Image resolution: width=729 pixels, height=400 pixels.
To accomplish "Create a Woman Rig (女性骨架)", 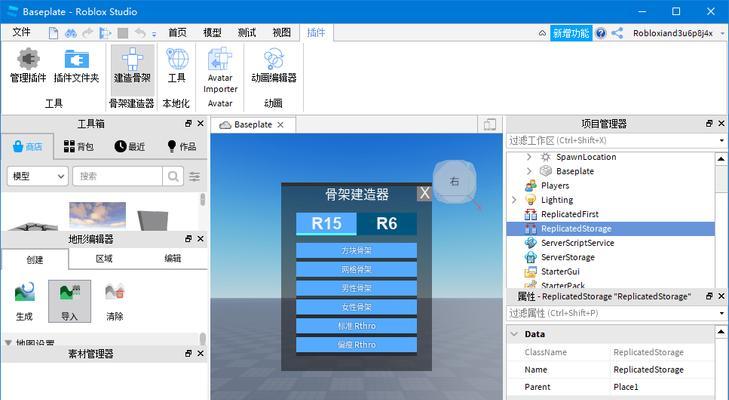I will click(x=356, y=307).
